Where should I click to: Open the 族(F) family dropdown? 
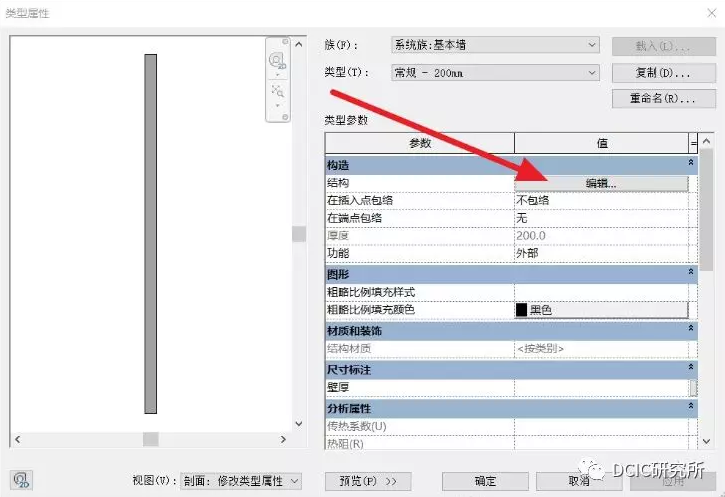[495, 45]
